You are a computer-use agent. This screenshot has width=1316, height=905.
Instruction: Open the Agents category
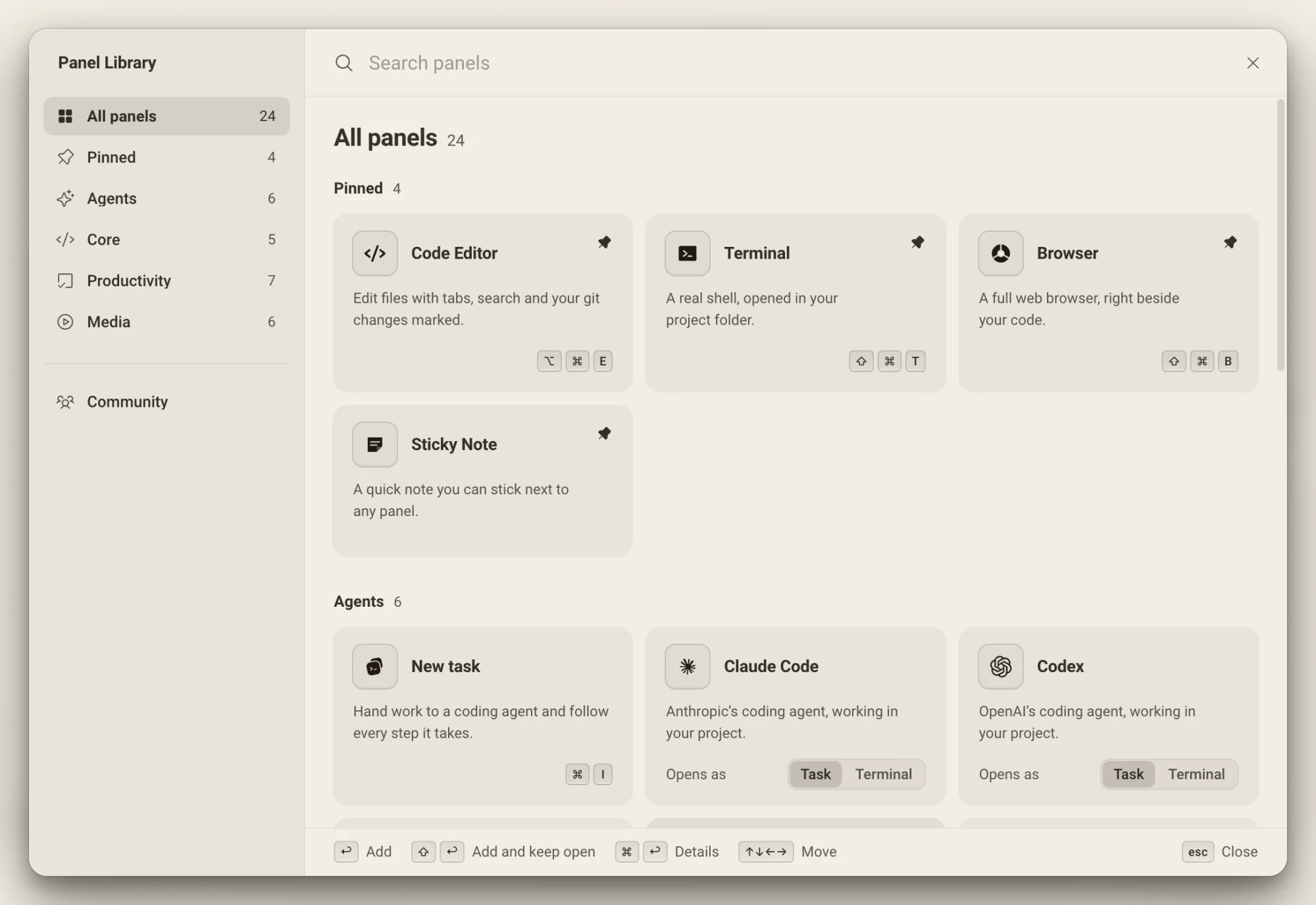[x=166, y=198]
